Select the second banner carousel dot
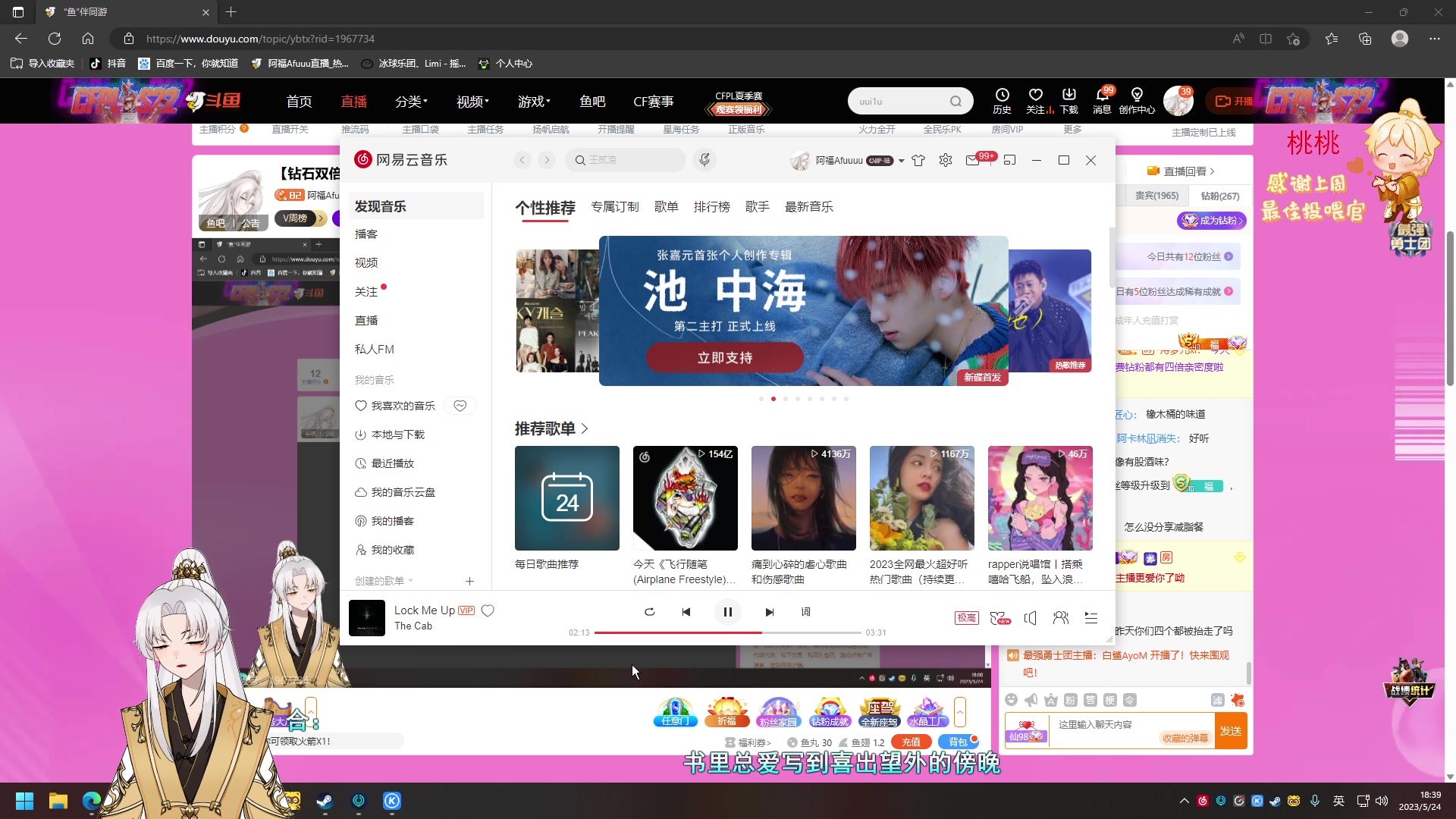The width and height of the screenshot is (1456, 819). [x=773, y=399]
